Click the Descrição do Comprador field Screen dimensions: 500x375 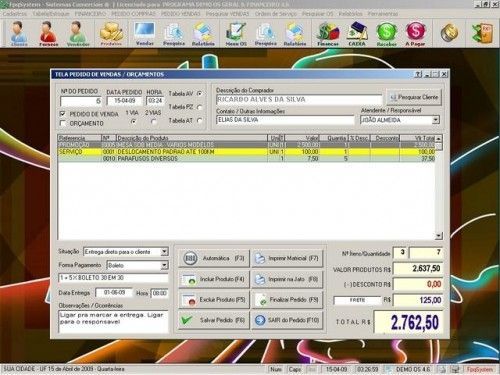click(299, 99)
